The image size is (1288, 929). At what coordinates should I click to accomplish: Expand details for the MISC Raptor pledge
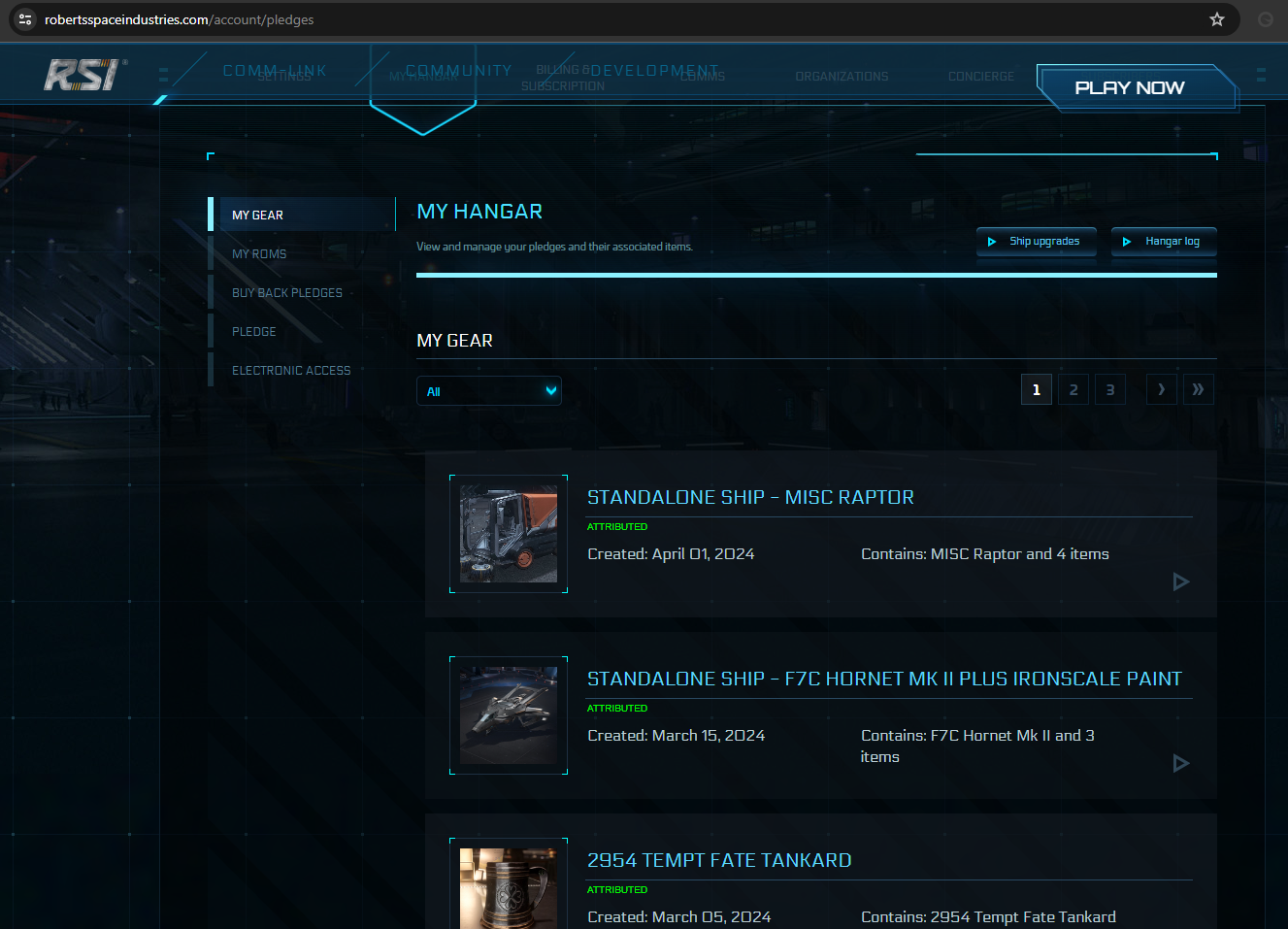point(1181,581)
